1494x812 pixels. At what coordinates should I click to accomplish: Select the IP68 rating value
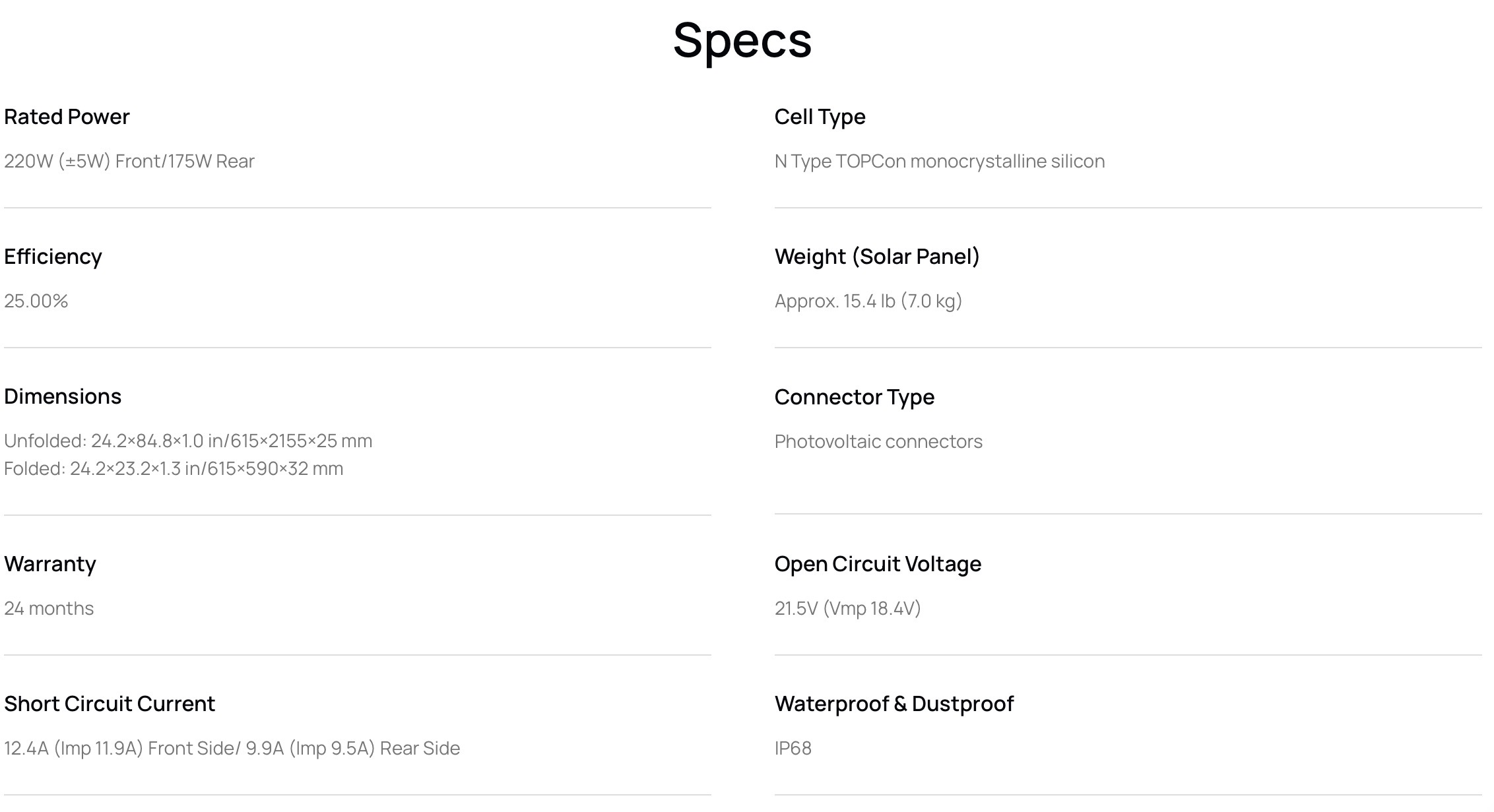tap(793, 748)
